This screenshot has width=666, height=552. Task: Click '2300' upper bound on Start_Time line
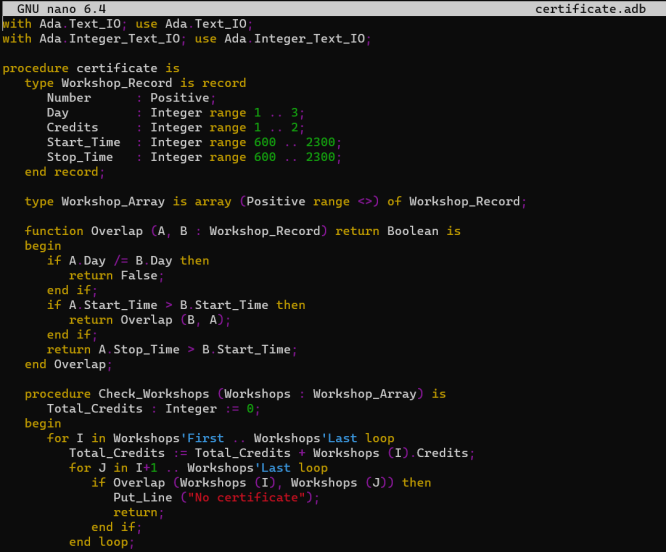(x=321, y=142)
